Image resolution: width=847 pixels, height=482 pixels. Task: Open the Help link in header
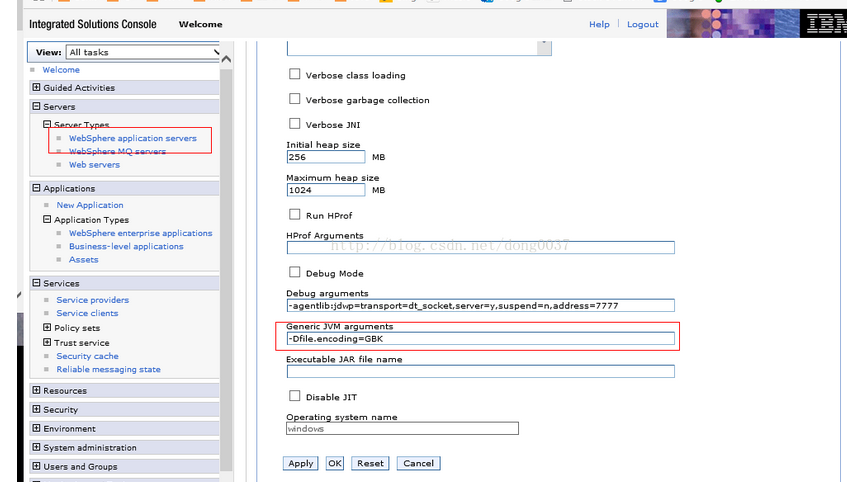tap(599, 24)
